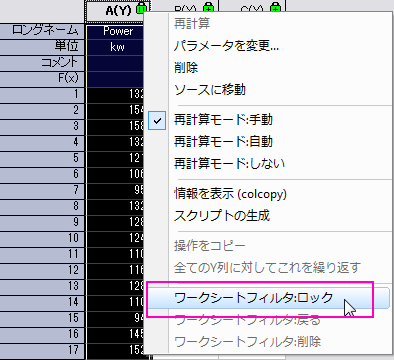Set 再計算モード:手動 checked option
Screen dimensions: 394x360
tap(223, 120)
